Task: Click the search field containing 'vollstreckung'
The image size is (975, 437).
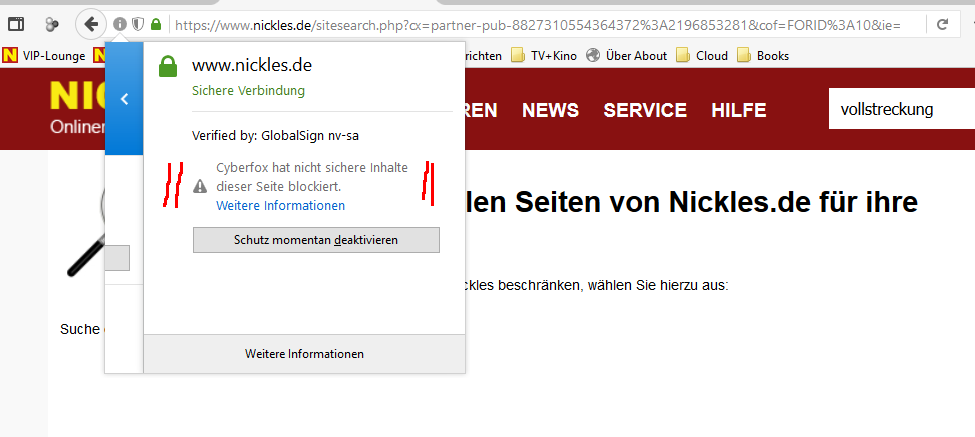Action: pos(902,109)
